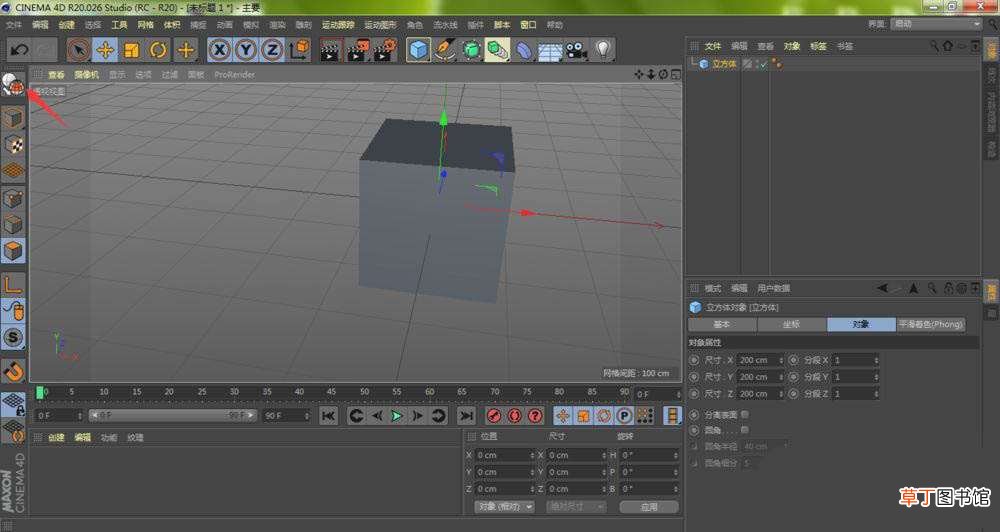Screen dimensions: 1000x532
Task: Add a cube primitive object
Action: pyautogui.click(x=418, y=50)
